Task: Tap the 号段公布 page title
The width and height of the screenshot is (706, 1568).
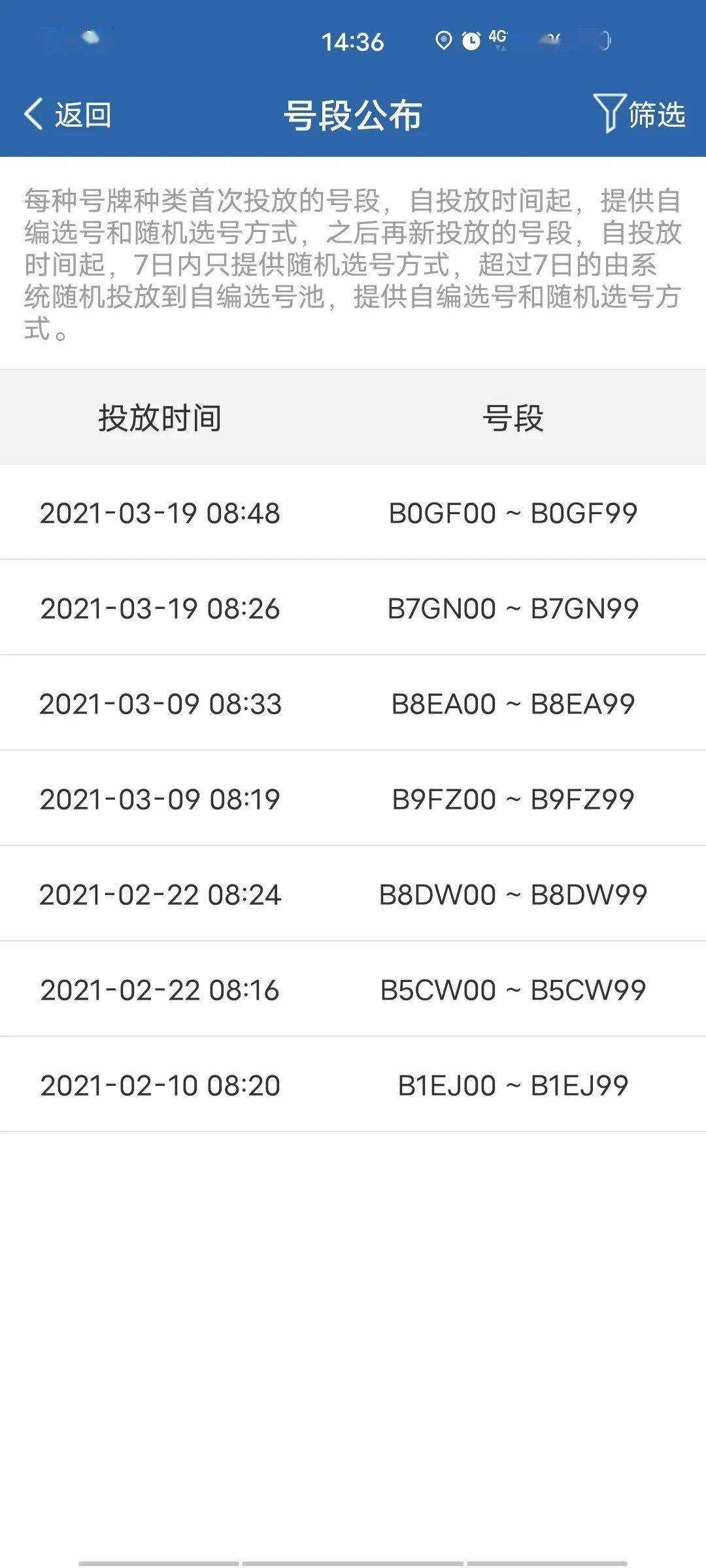Action: coord(353,115)
